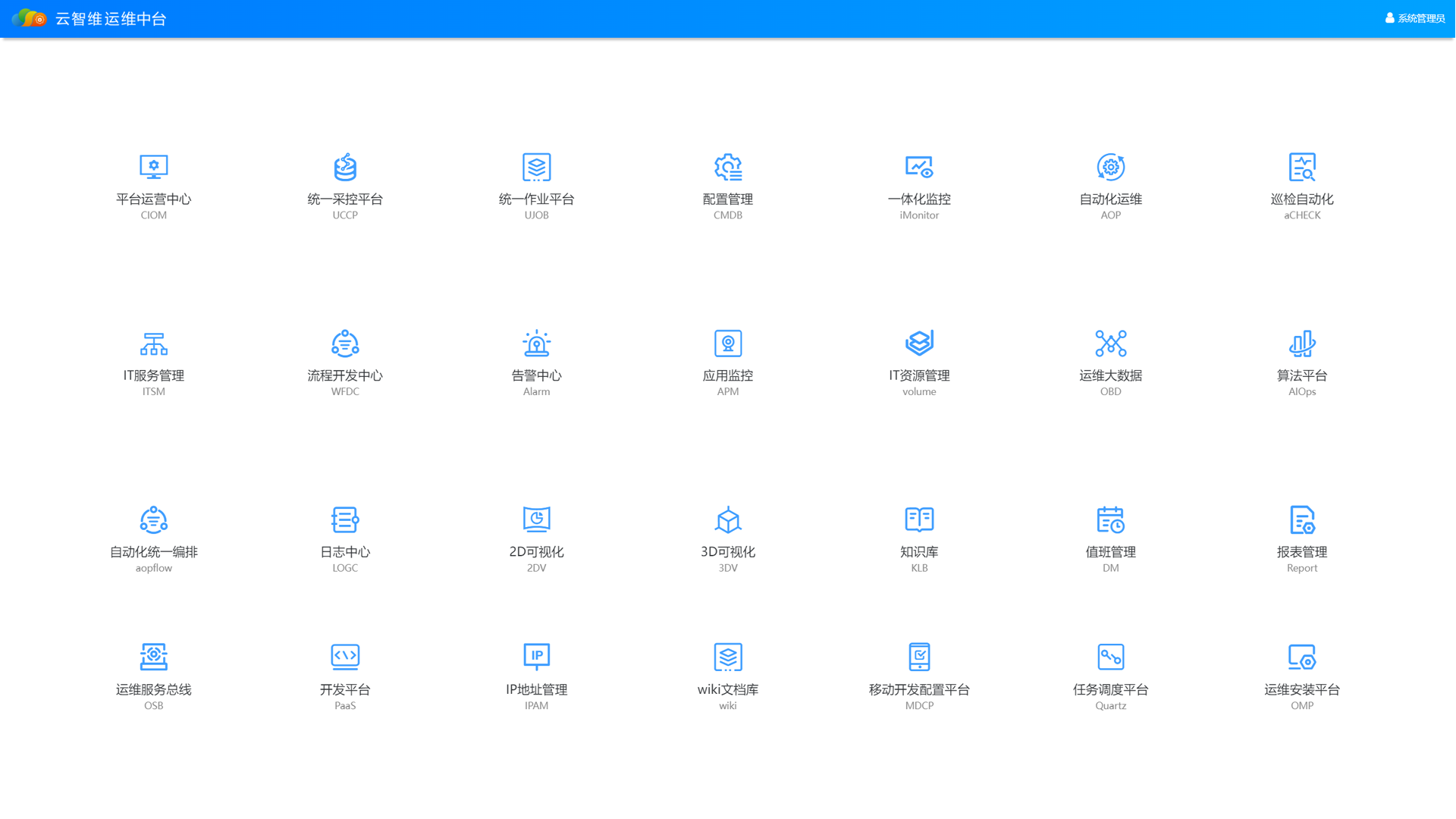Viewport: 1456px width, 819px height.
Task: Open the 告警中心 Alarm siren icon
Action: pos(536,344)
